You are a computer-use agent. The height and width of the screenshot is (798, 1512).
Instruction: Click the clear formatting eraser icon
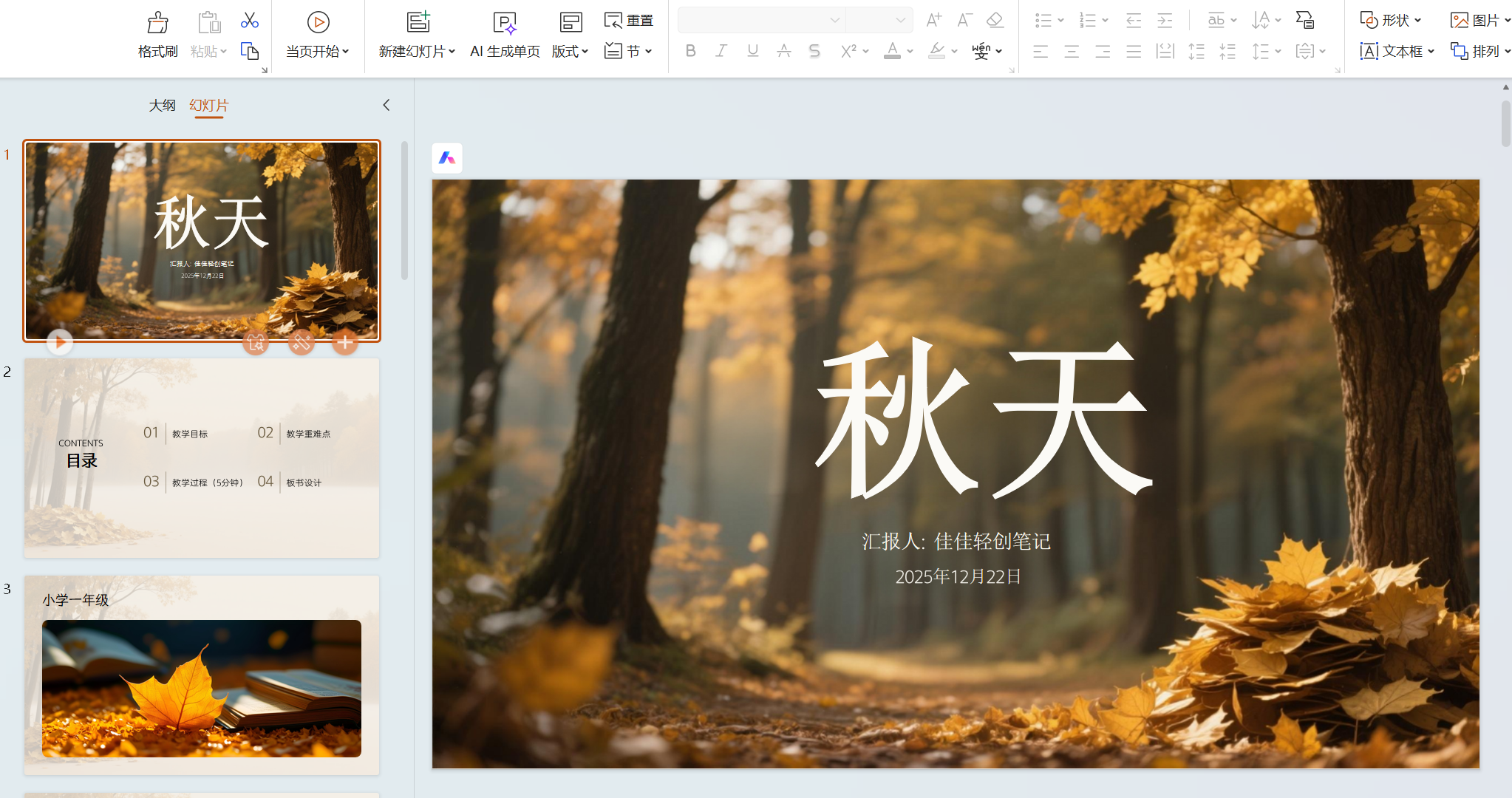coord(995,20)
